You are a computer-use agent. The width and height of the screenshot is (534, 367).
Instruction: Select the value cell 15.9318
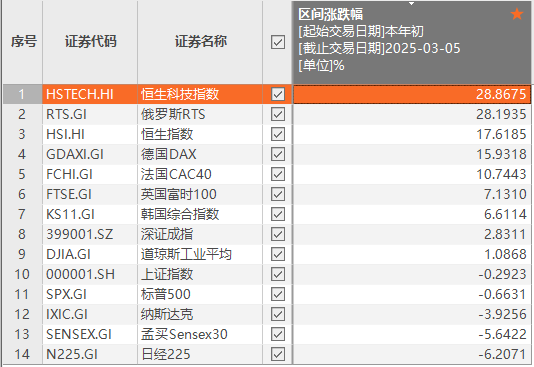(x=412, y=154)
